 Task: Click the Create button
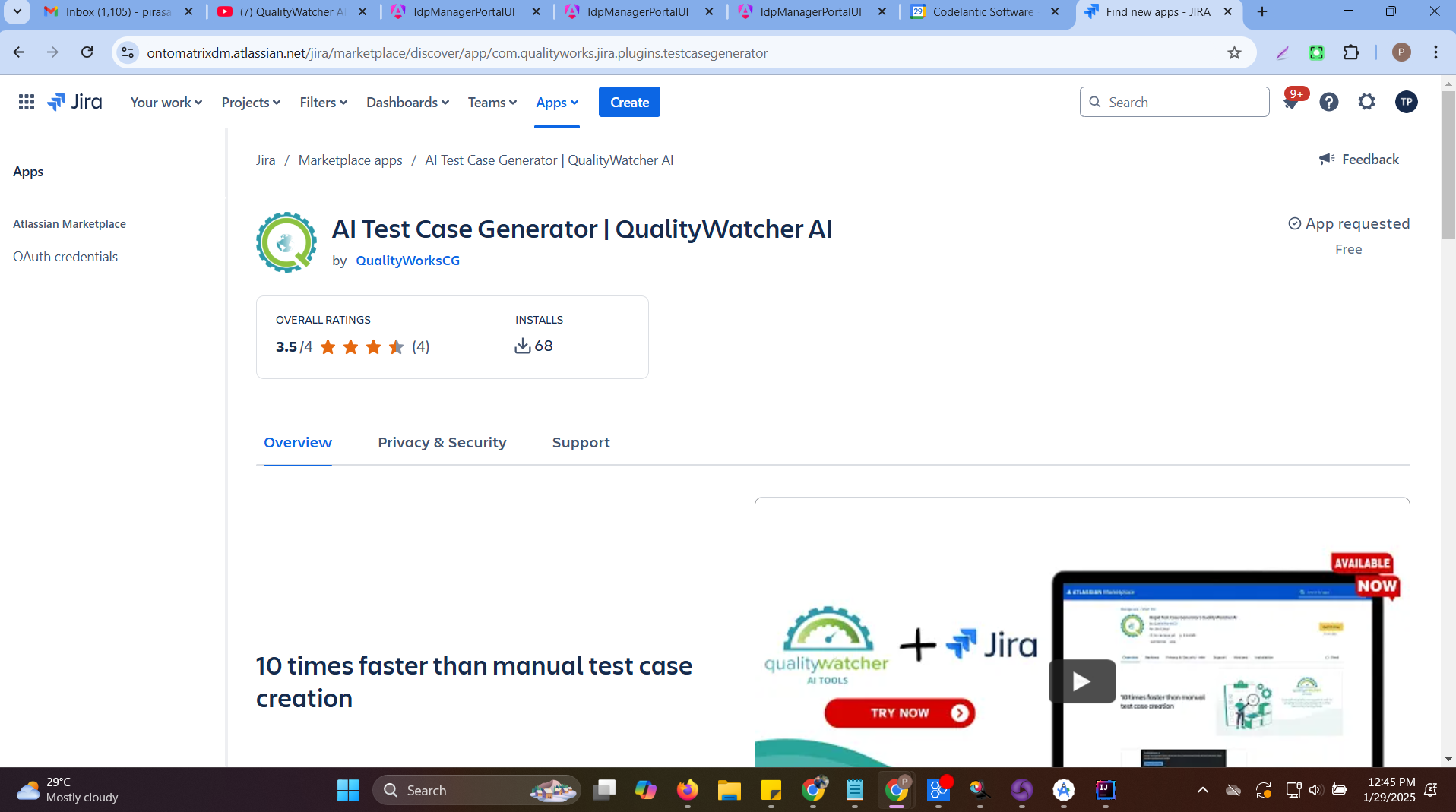point(629,102)
